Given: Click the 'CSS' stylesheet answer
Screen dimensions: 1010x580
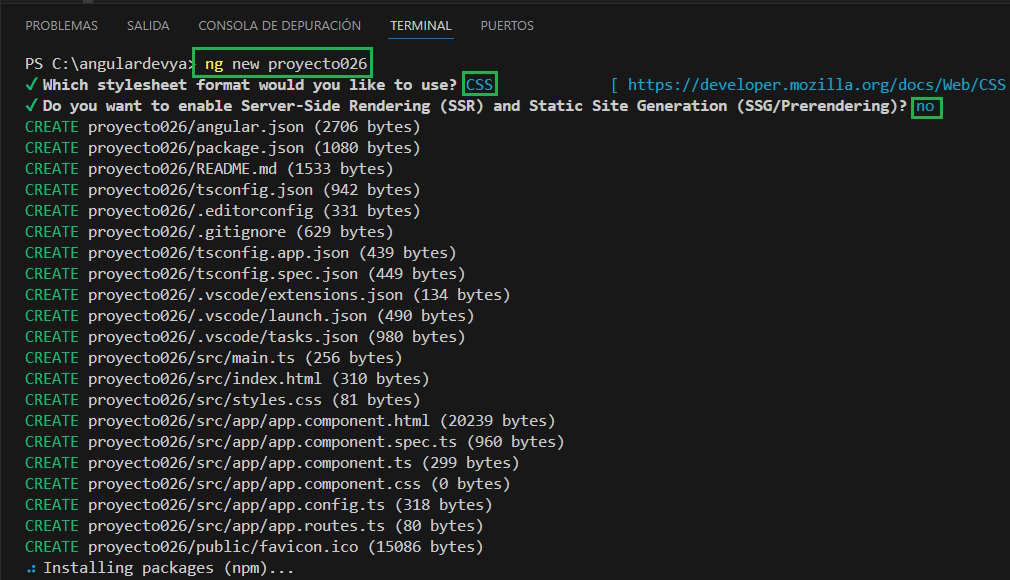Looking at the screenshot, I should pos(479,84).
